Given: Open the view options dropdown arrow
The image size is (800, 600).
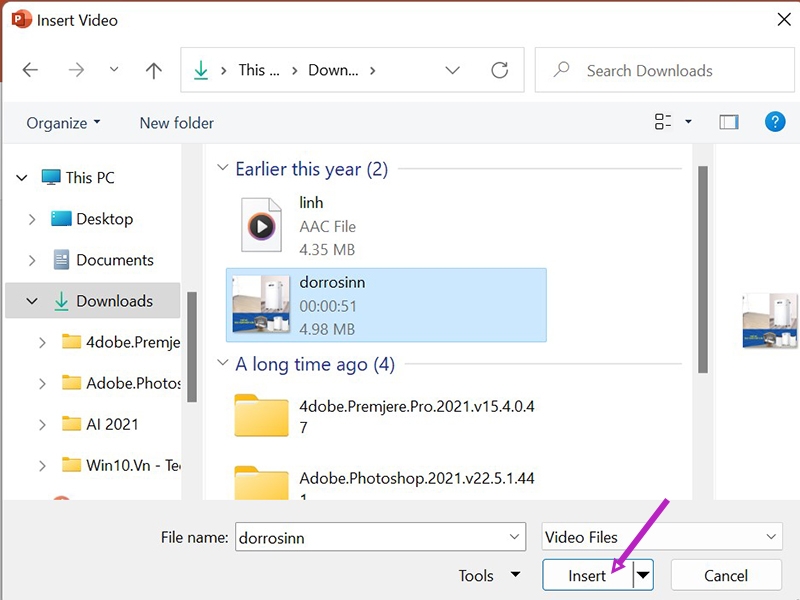Looking at the screenshot, I should (x=688, y=121).
